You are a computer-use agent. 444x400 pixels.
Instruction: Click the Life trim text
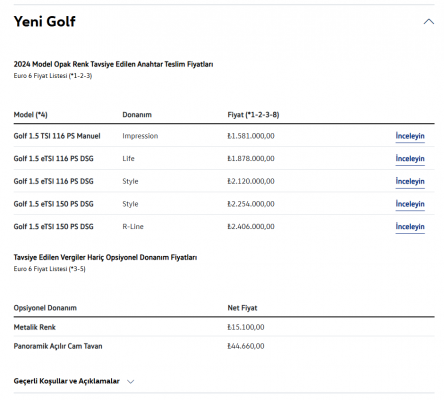coord(128,159)
